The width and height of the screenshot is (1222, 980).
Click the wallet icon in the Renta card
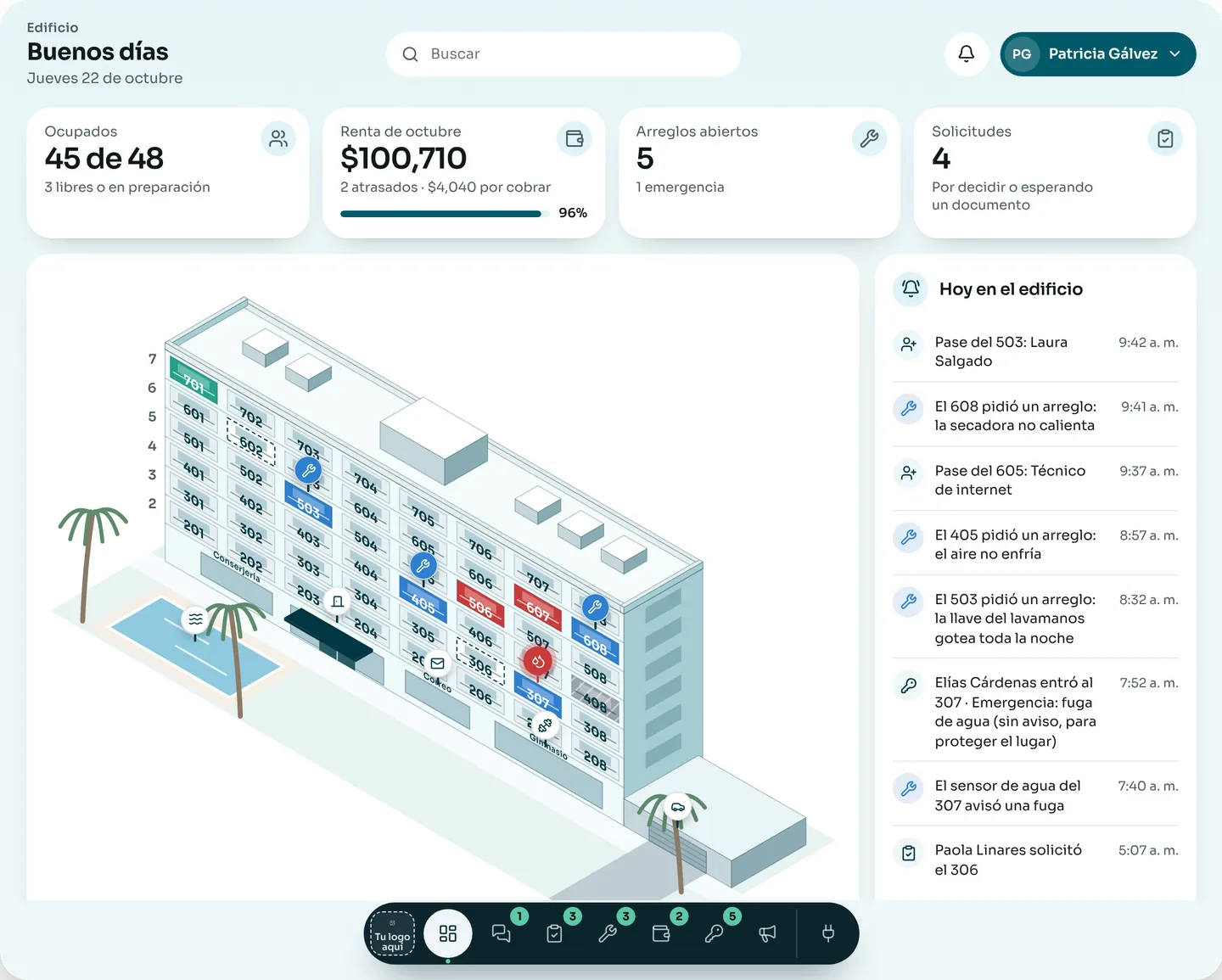pyautogui.click(x=575, y=138)
